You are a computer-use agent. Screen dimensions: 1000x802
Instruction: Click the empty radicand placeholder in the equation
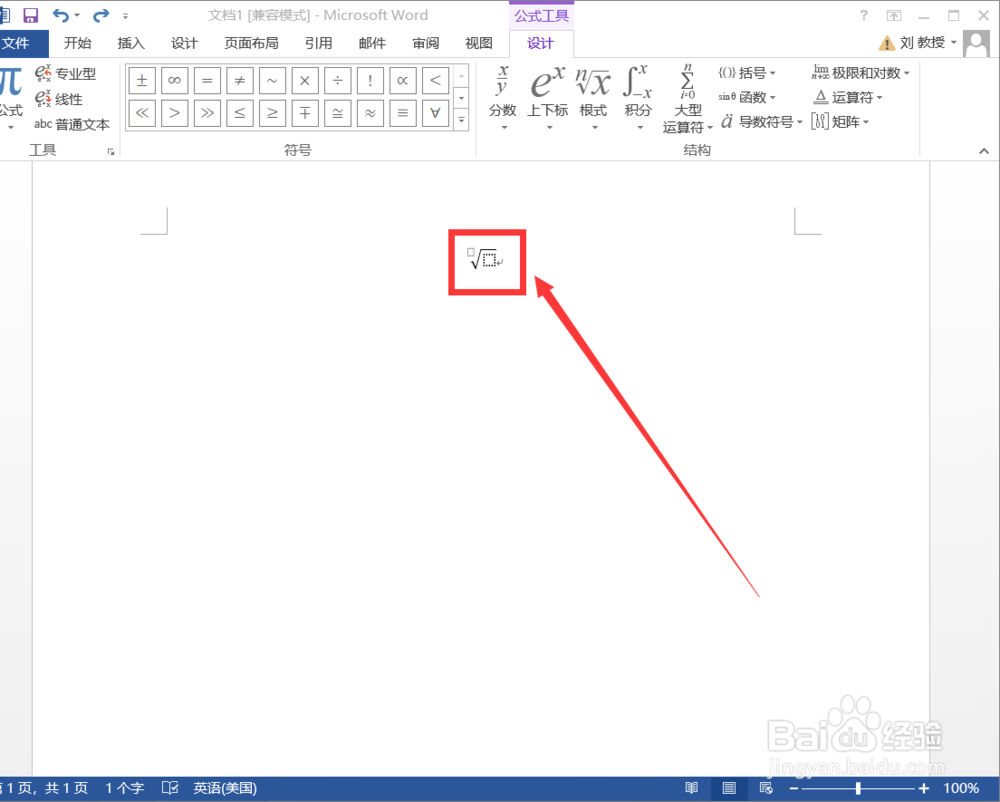point(489,262)
